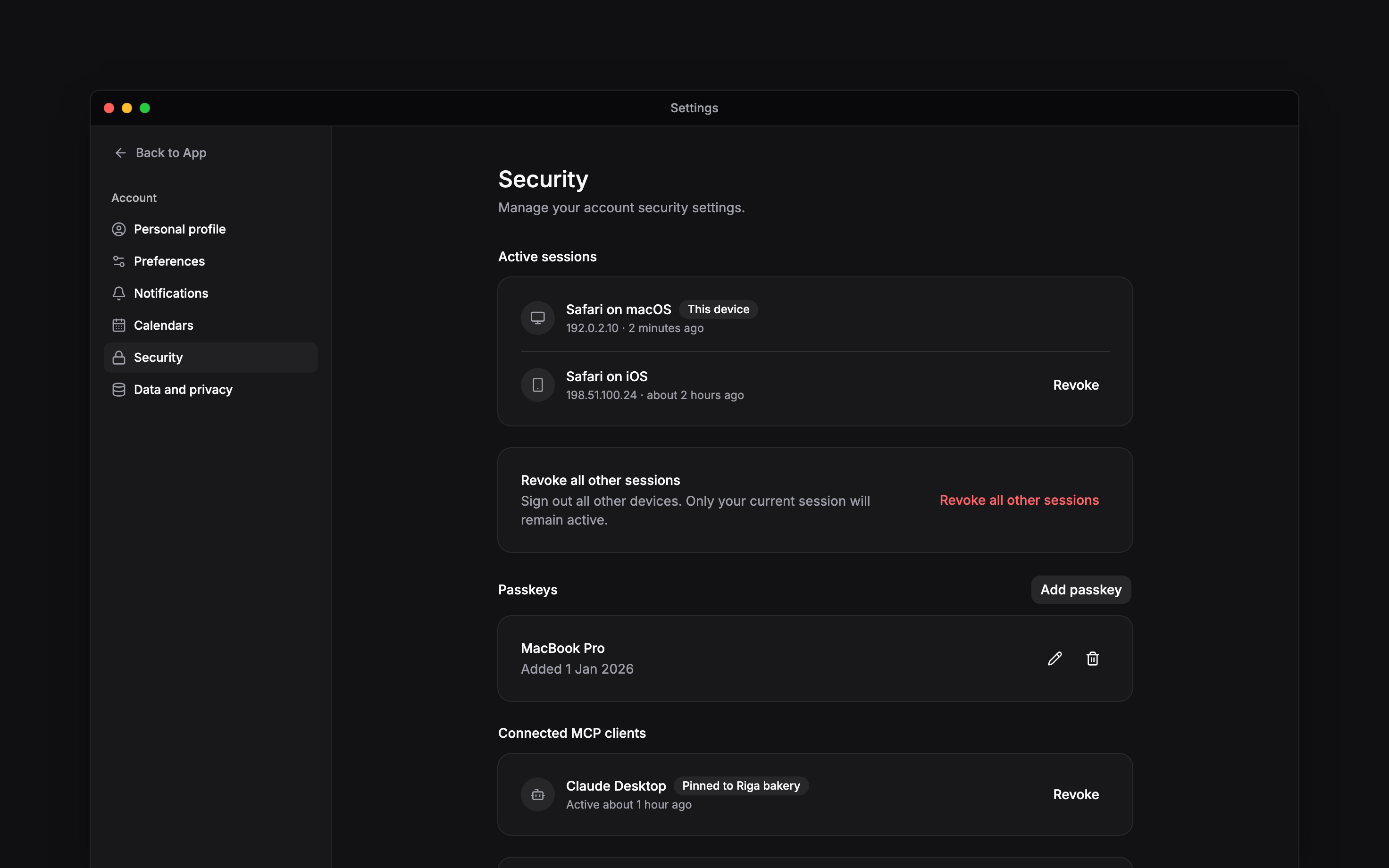Image resolution: width=1389 pixels, height=868 pixels.
Task: Open the Preferences settings page
Action: click(210, 261)
